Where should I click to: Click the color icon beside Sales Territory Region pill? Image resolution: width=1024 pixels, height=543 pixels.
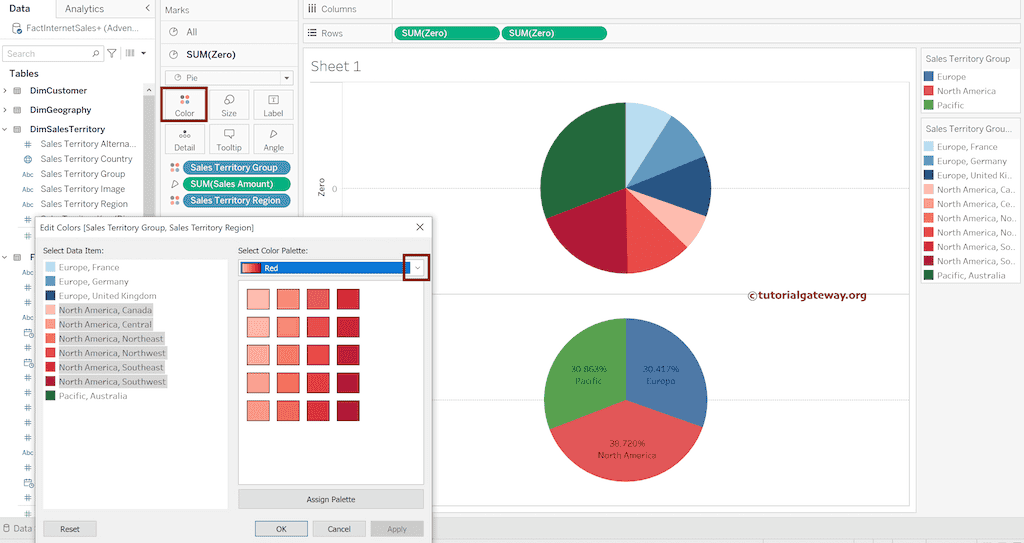pos(174,201)
